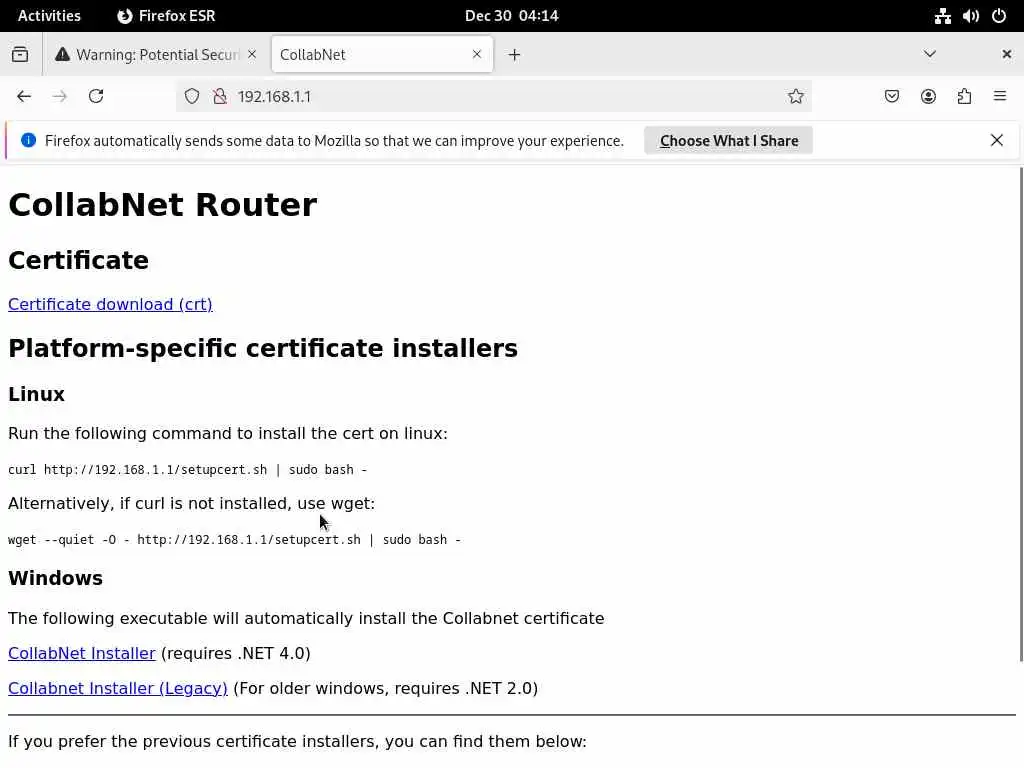Image resolution: width=1024 pixels, height=768 pixels.
Task: Click the info icon in notification bar
Action: point(29,140)
